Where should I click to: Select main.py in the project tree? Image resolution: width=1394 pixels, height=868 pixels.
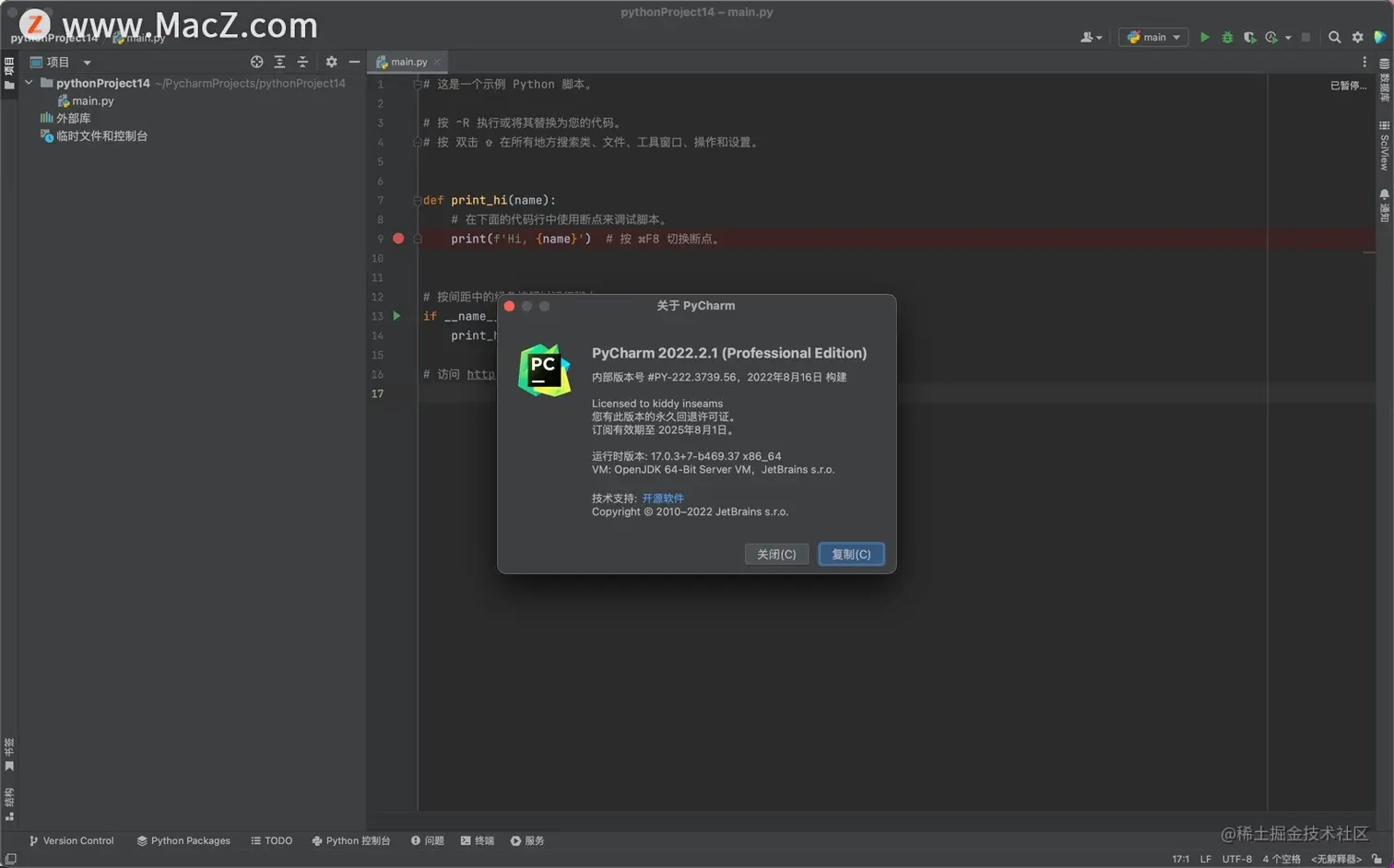click(x=86, y=100)
